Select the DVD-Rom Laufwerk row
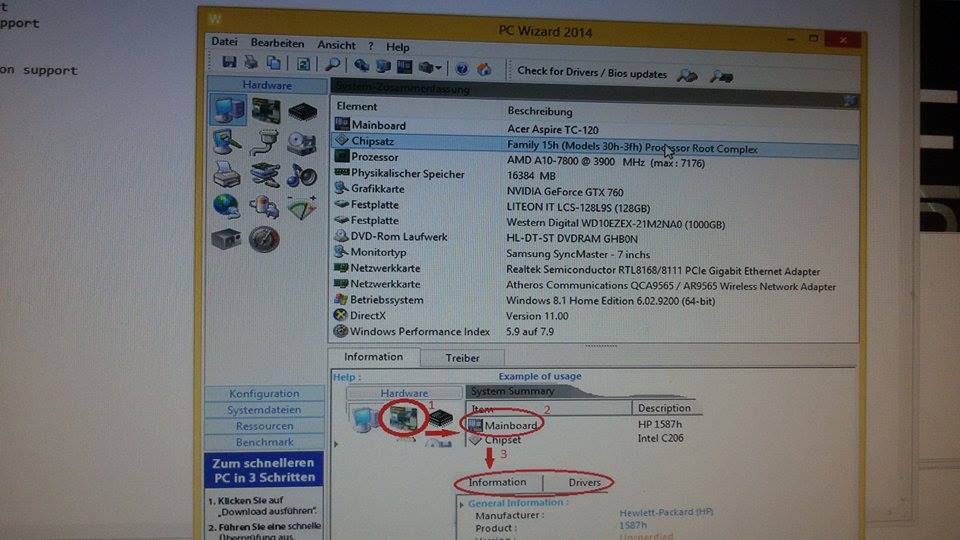The image size is (960, 540). [x=594, y=238]
